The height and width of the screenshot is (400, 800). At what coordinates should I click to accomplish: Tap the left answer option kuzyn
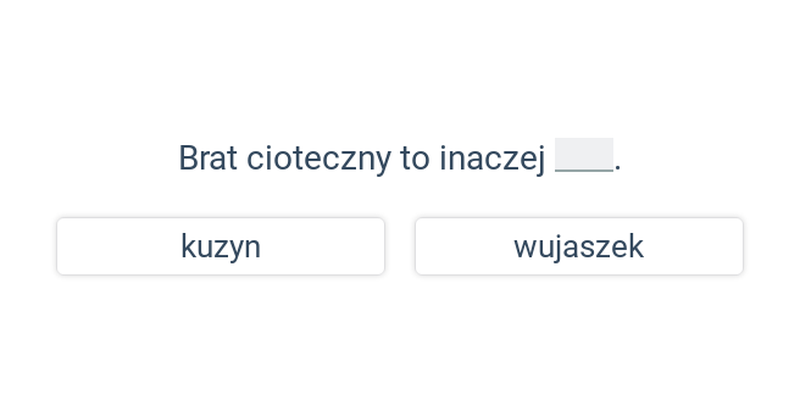pos(220,246)
